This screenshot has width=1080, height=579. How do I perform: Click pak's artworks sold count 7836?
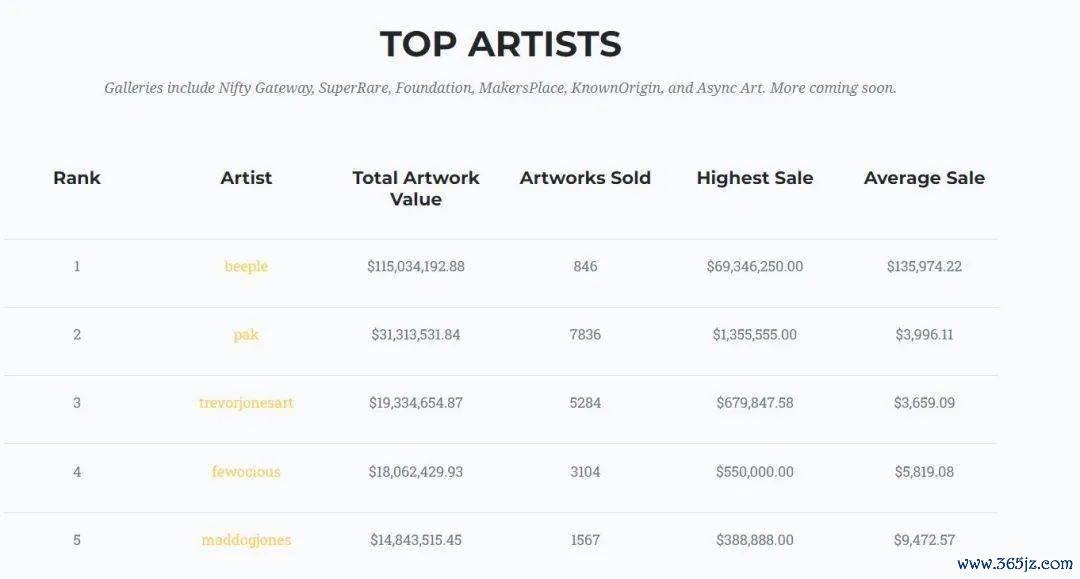585,335
